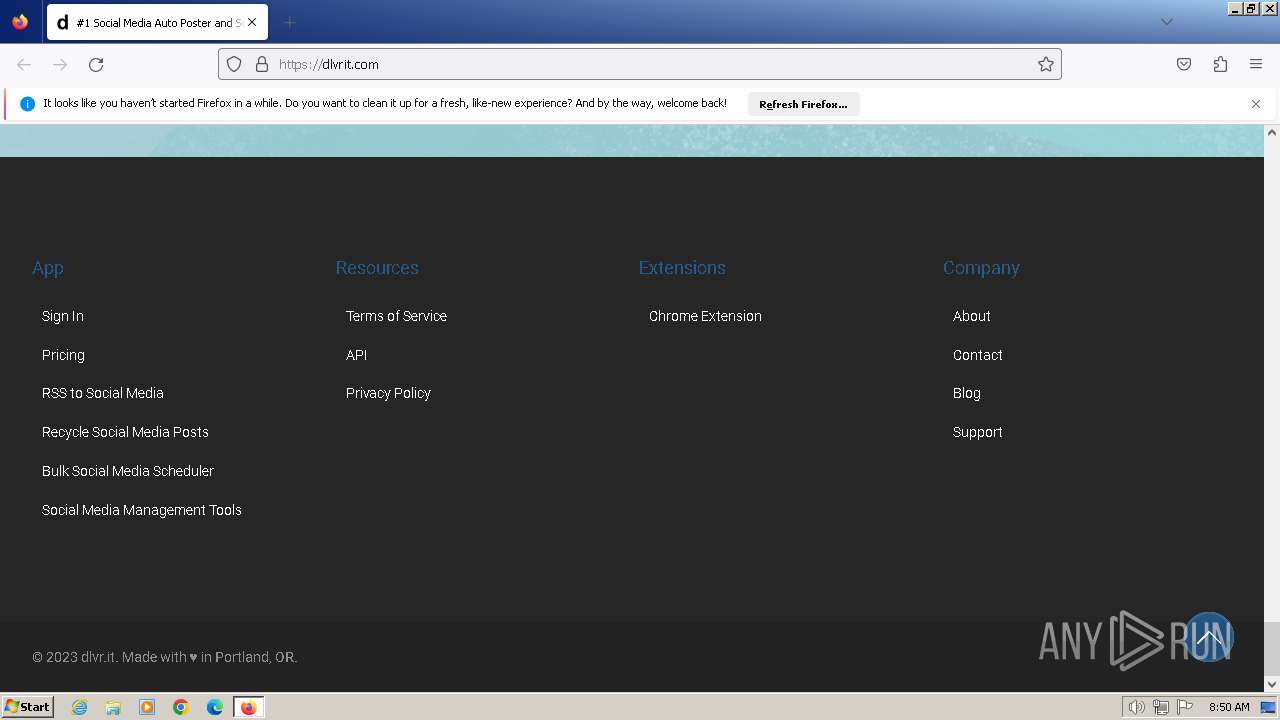
Task: Expand the list all tabs chevron
Action: tap(1166, 22)
